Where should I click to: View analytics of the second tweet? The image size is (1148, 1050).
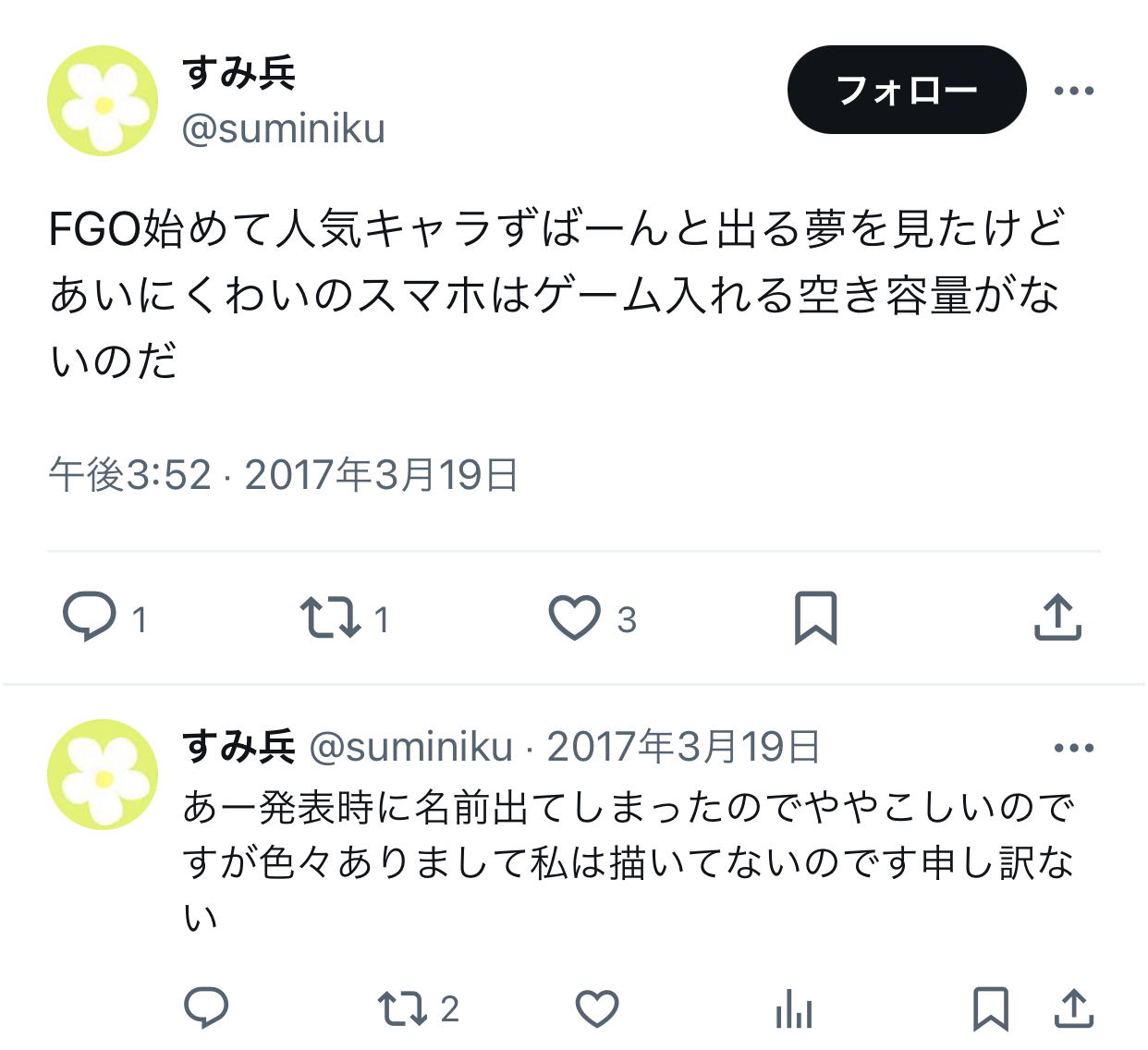(794, 1008)
